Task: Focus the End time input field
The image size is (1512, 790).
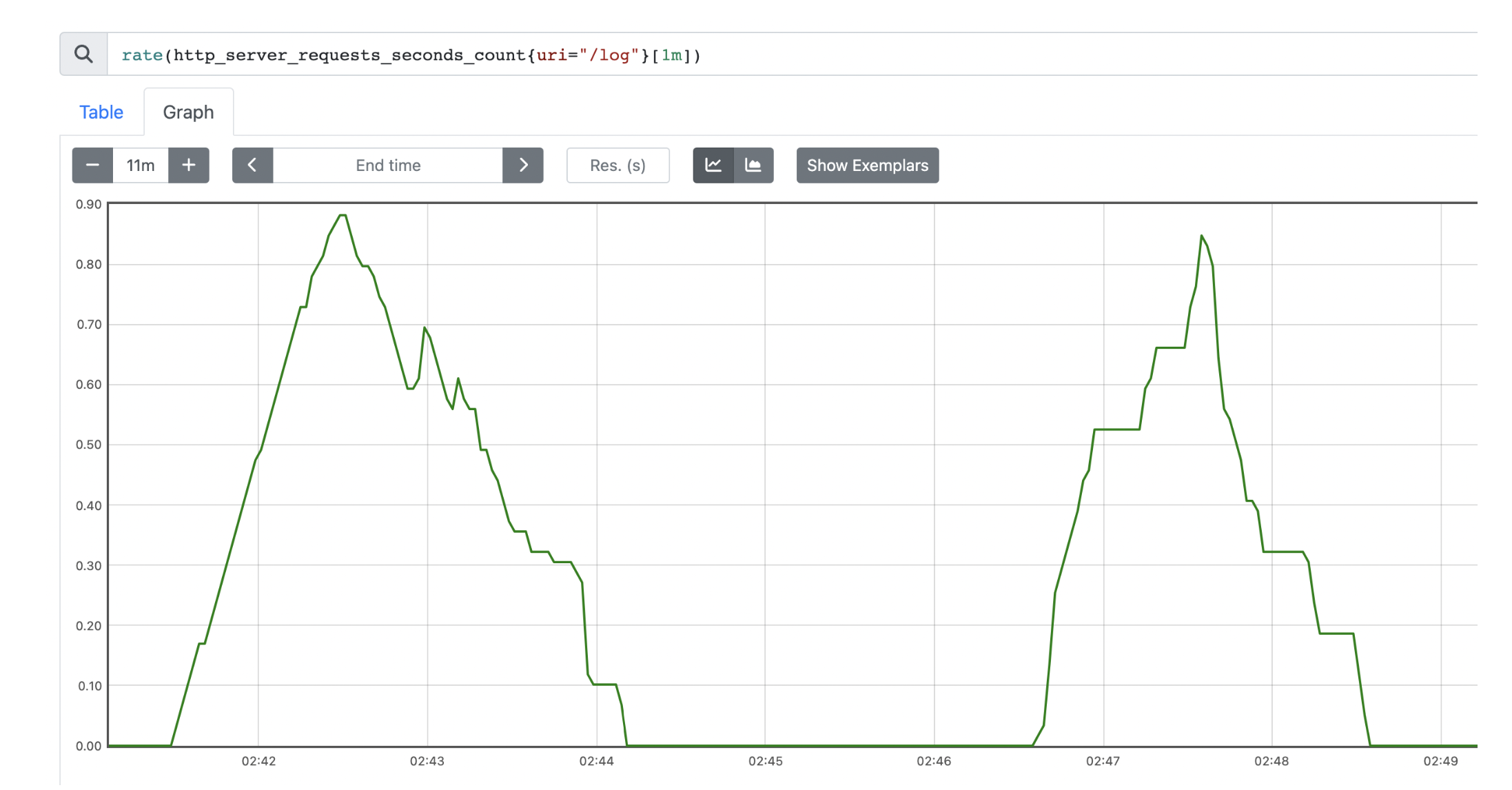Action: tap(388, 165)
